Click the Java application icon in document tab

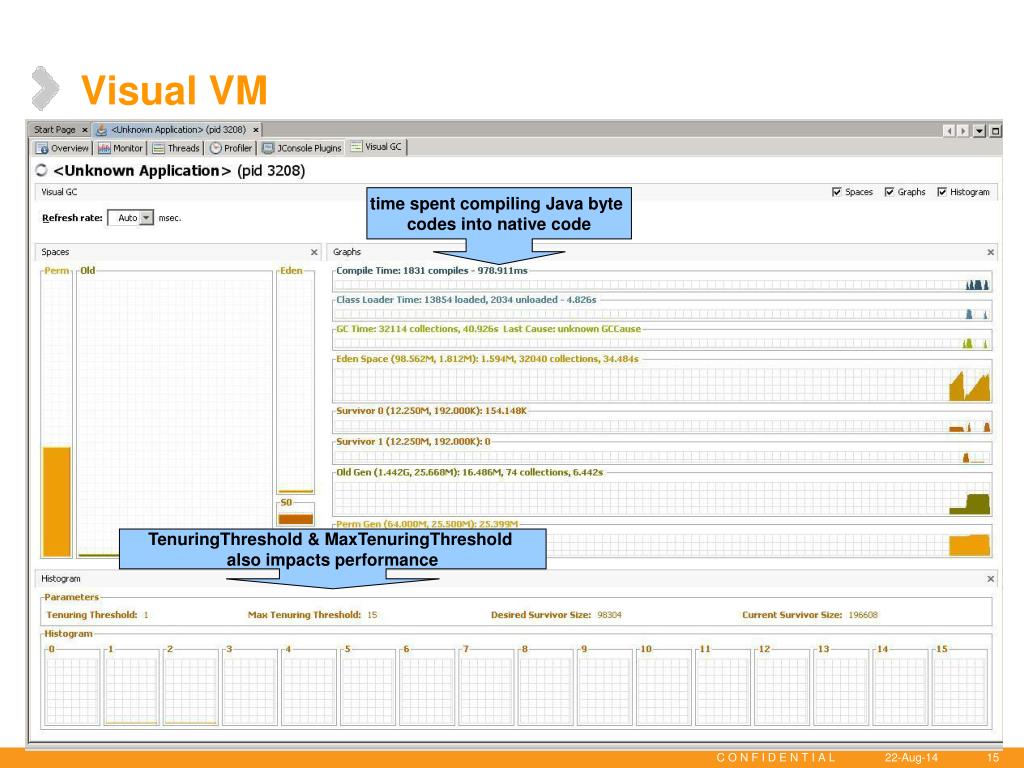101,130
